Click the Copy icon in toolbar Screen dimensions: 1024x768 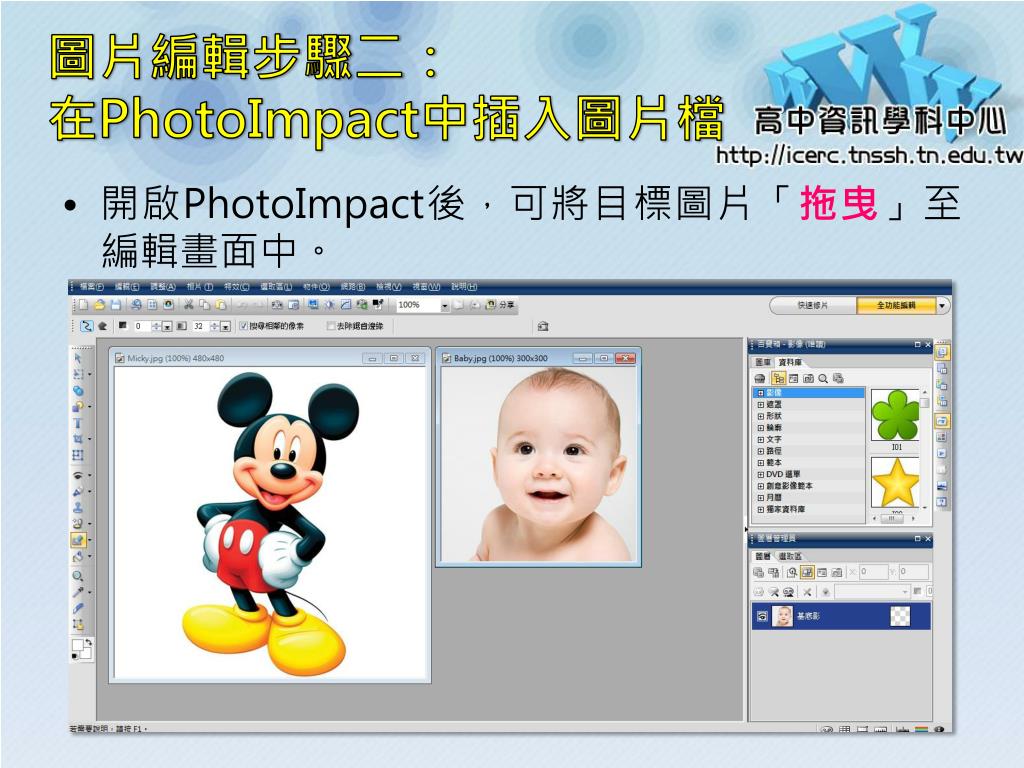[x=204, y=305]
